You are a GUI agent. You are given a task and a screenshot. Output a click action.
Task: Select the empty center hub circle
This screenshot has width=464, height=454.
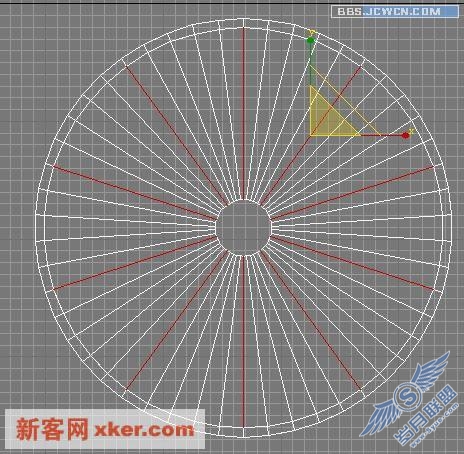tap(243, 228)
